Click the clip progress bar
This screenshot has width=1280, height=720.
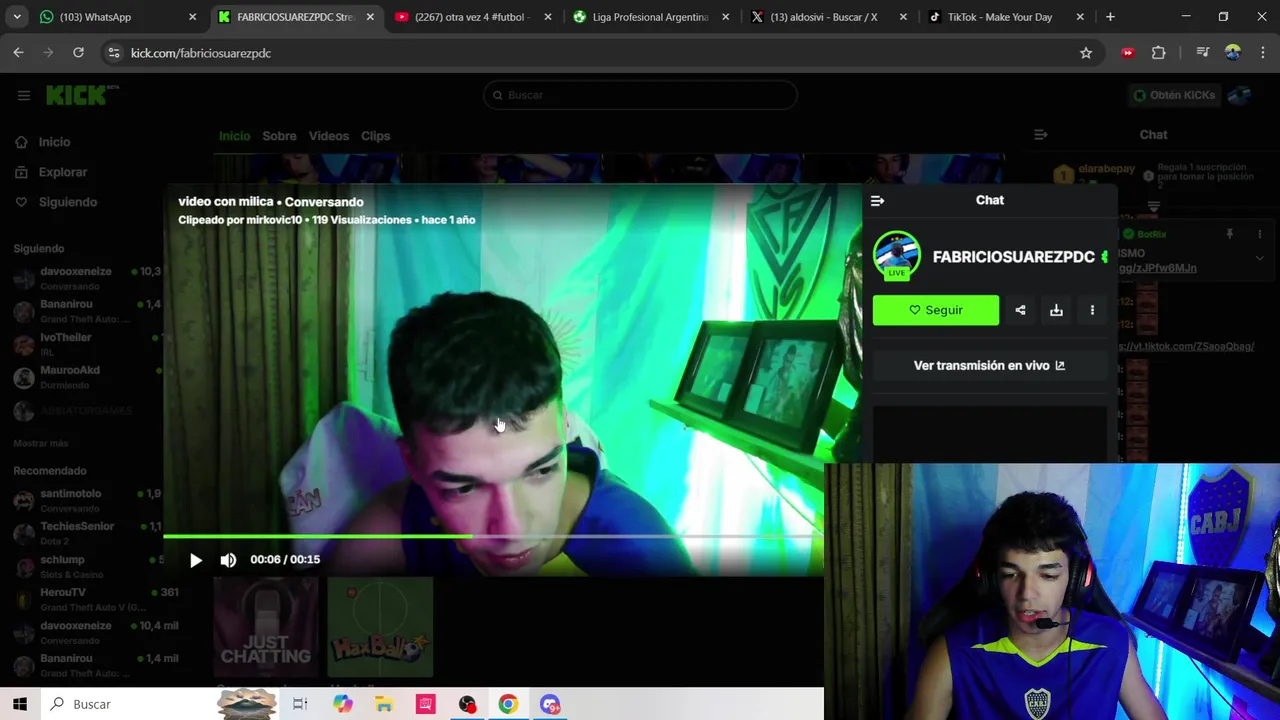(493, 537)
